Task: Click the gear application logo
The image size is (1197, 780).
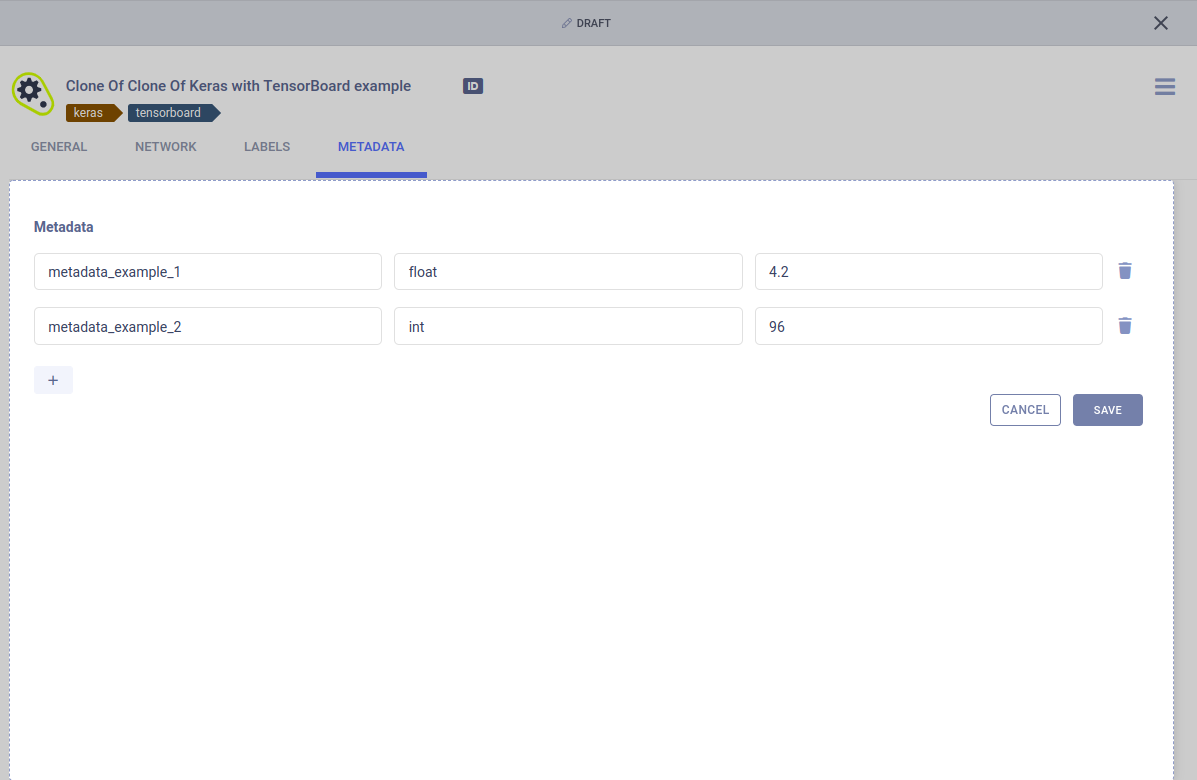Action: click(31, 92)
